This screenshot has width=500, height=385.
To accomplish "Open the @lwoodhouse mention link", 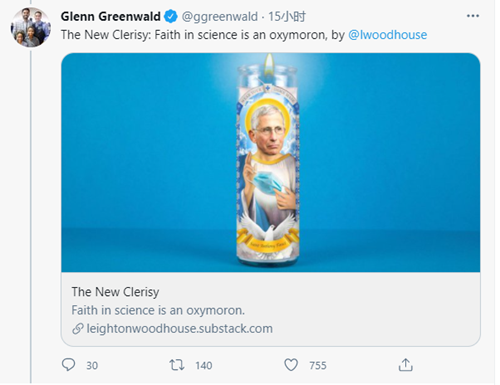I will tap(388, 35).
